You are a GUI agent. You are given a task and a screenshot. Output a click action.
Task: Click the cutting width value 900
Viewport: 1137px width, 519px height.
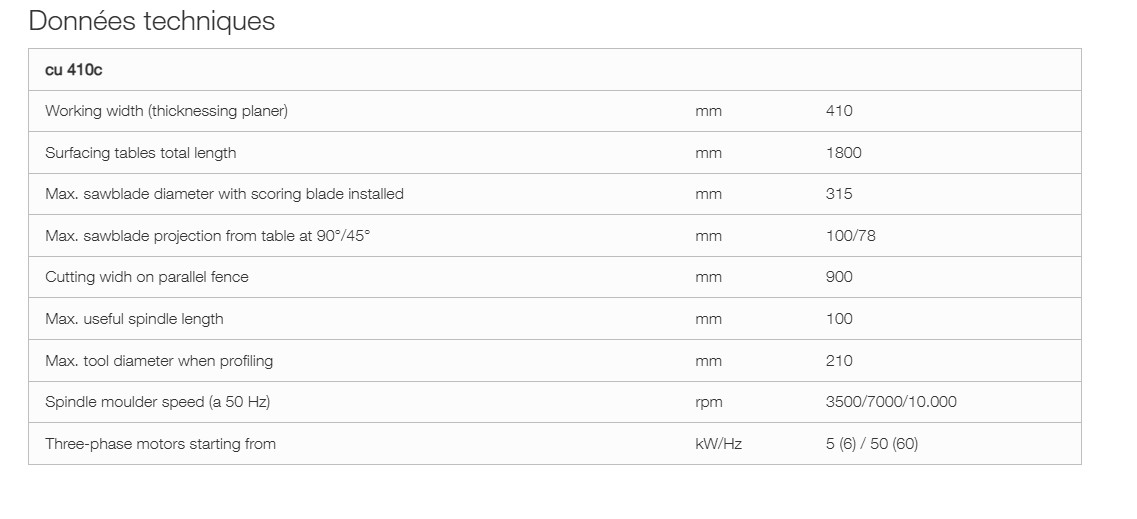pyautogui.click(x=839, y=277)
